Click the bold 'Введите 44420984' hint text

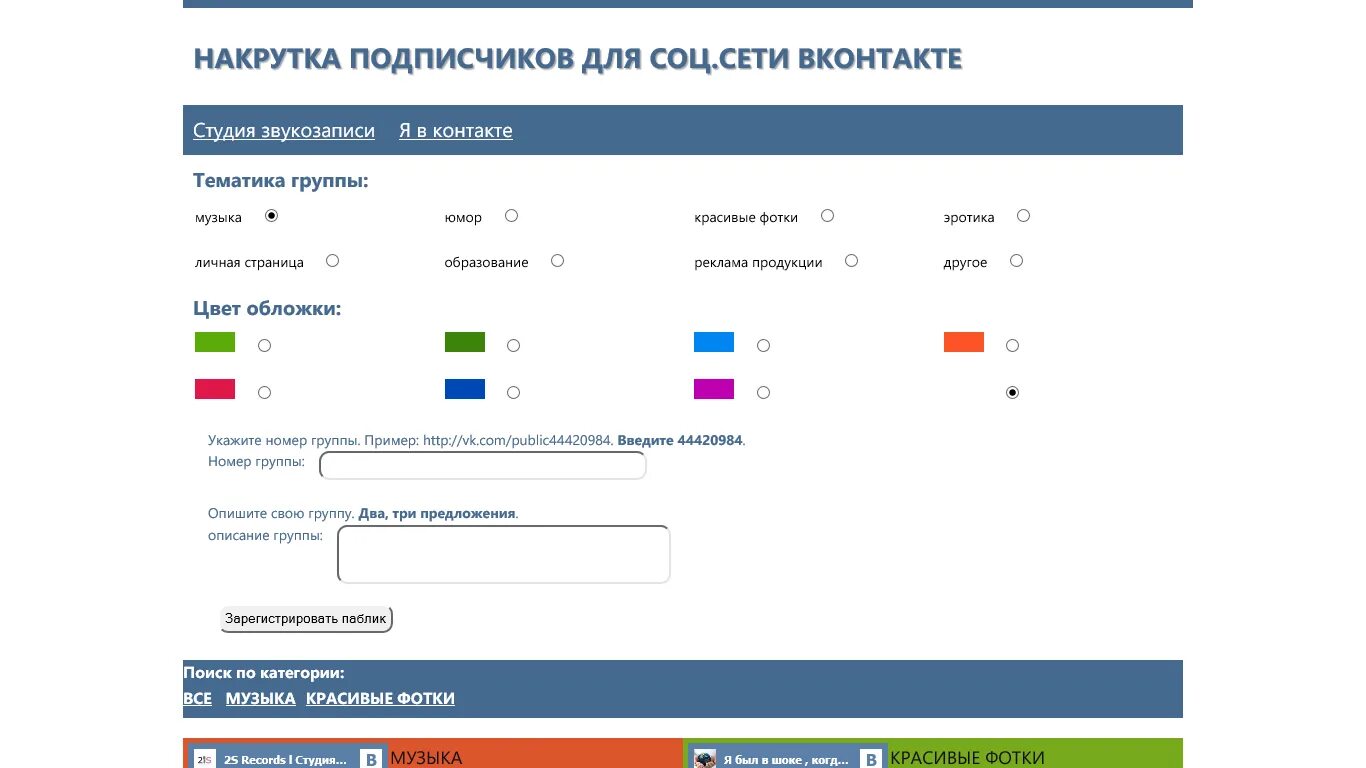(680, 440)
